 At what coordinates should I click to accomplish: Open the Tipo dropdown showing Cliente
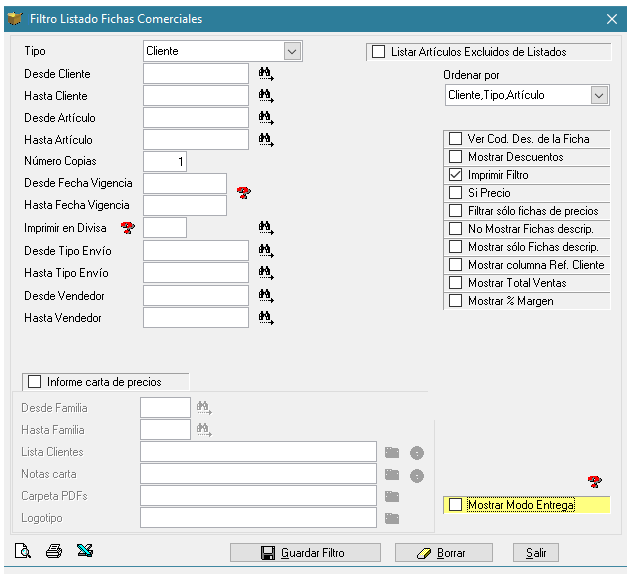[292, 51]
